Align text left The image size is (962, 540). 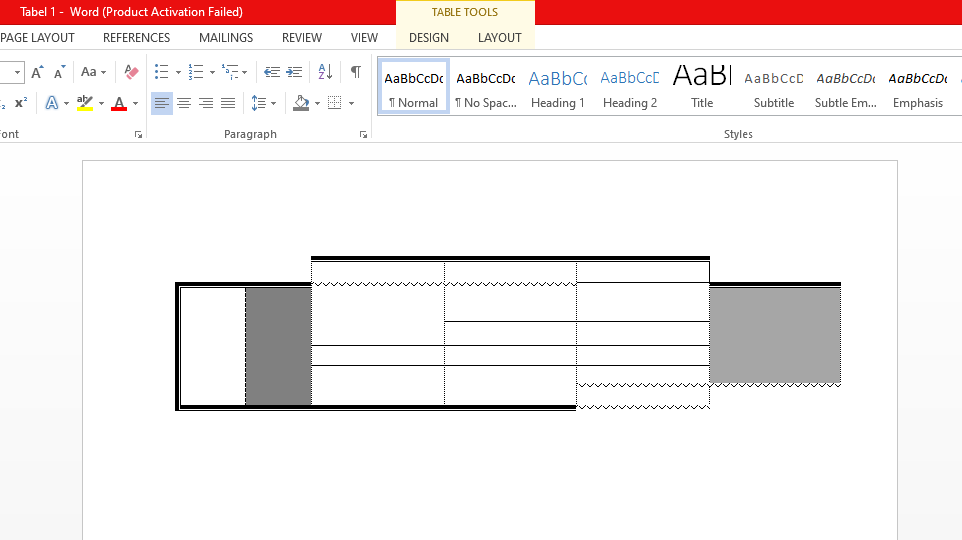click(x=162, y=103)
